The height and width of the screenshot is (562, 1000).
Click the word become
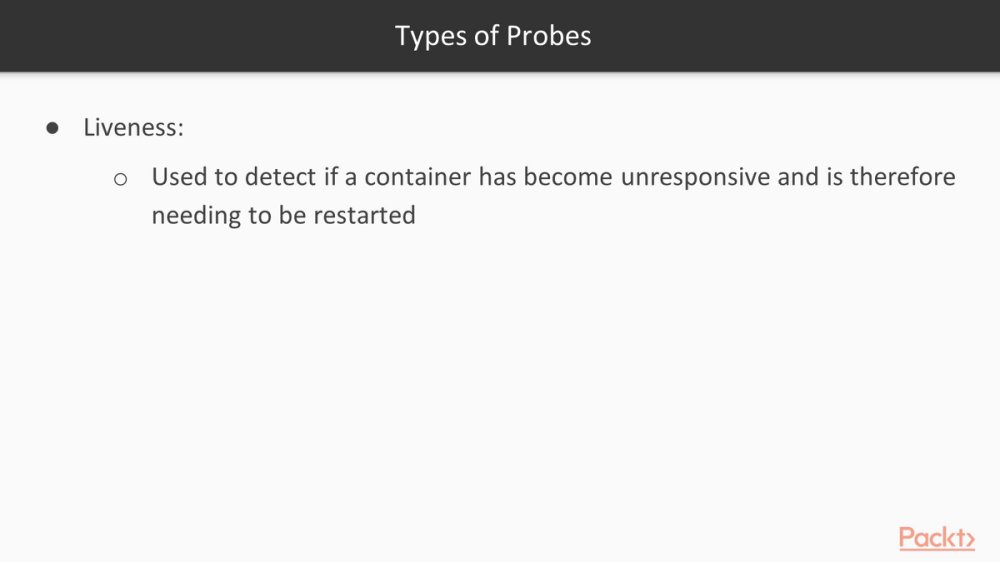(x=568, y=177)
